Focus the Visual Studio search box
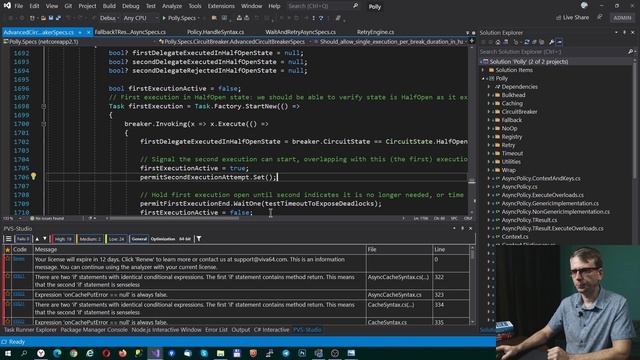 click(x=322, y=6)
